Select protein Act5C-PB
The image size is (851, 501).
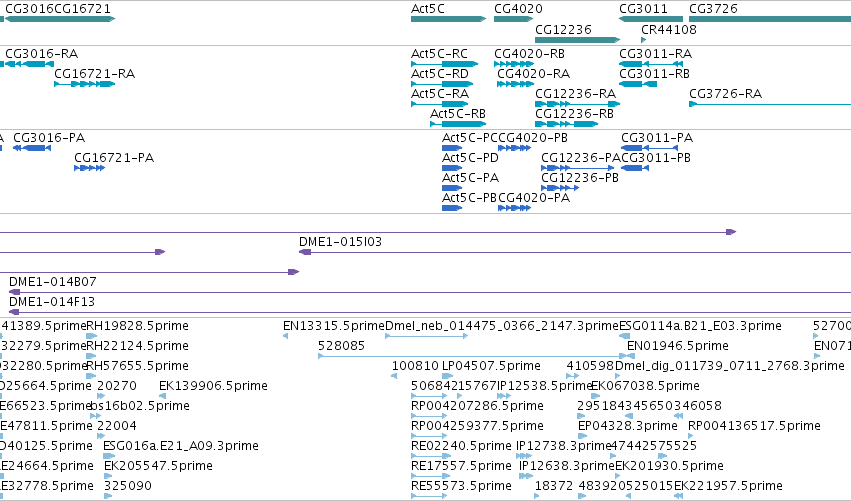pos(452,208)
